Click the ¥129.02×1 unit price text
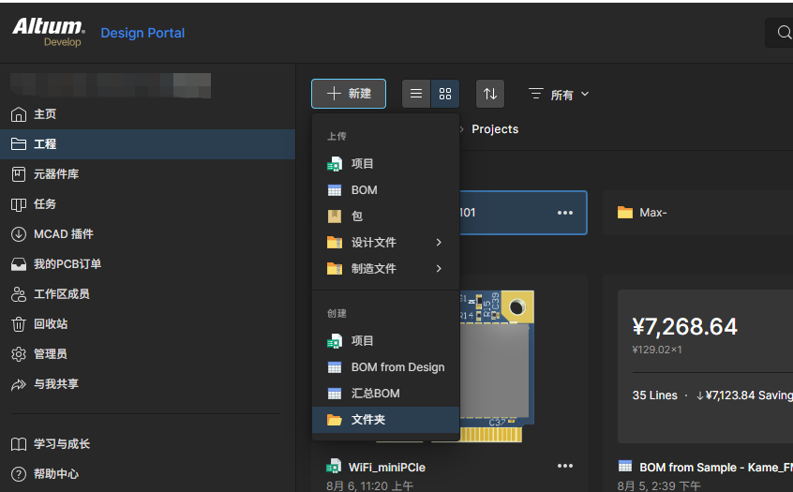 pyautogui.click(x=657, y=349)
